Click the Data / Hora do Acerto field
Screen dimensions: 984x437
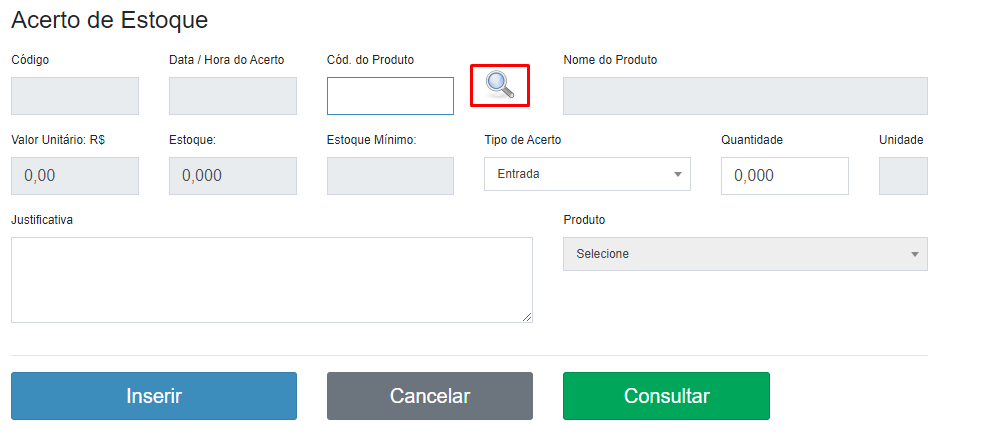click(x=233, y=96)
